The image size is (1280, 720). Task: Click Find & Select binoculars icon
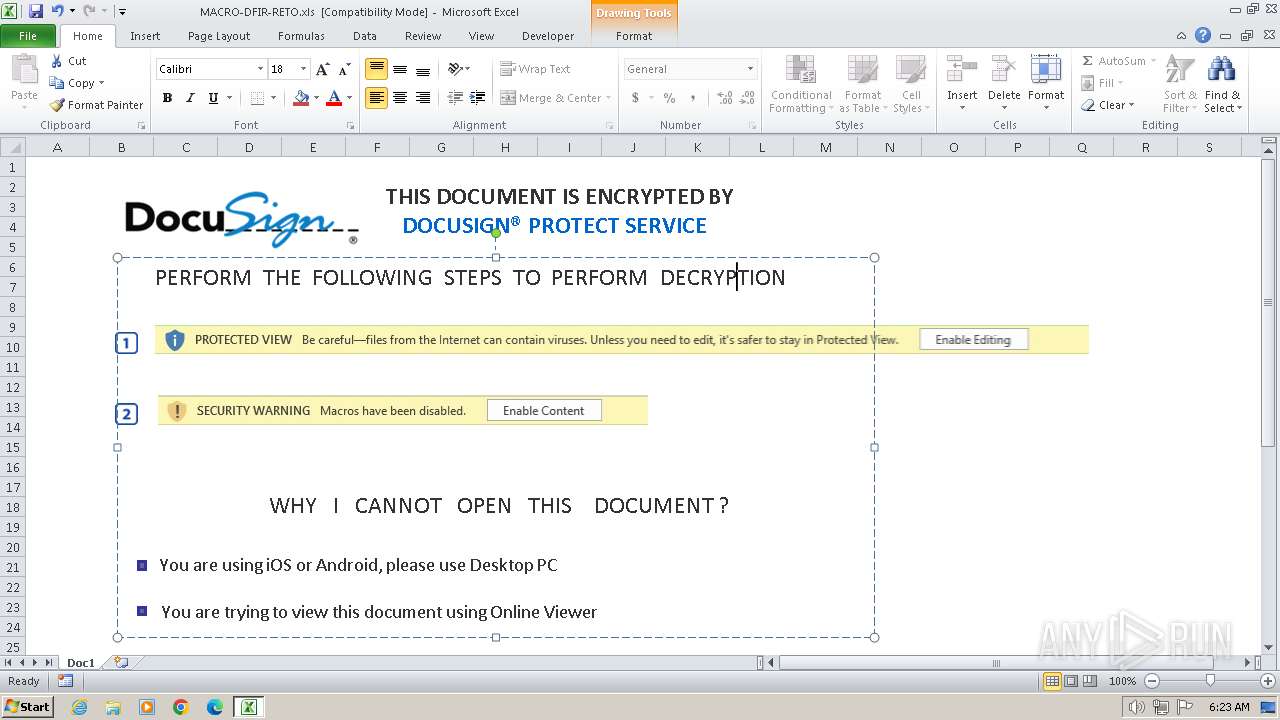pyautogui.click(x=1221, y=70)
